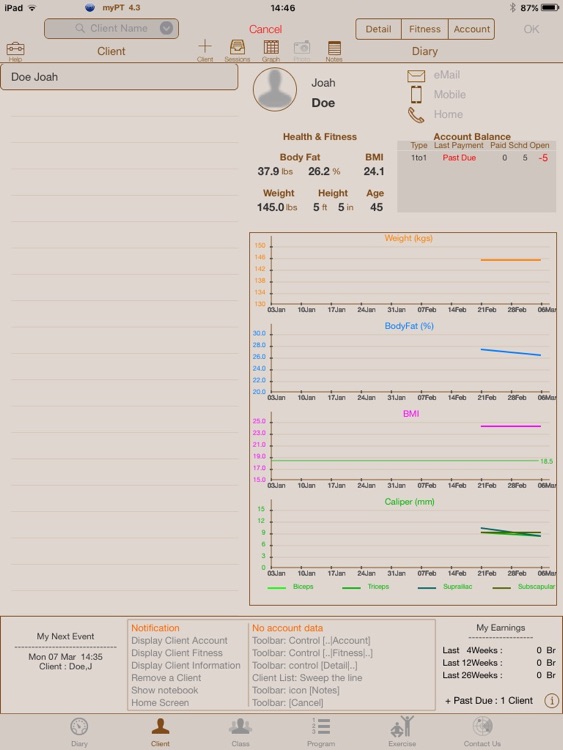Open the Sessions inbox icon
The width and height of the screenshot is (563, 750).
pyautogui.click(x=237, y=47)
